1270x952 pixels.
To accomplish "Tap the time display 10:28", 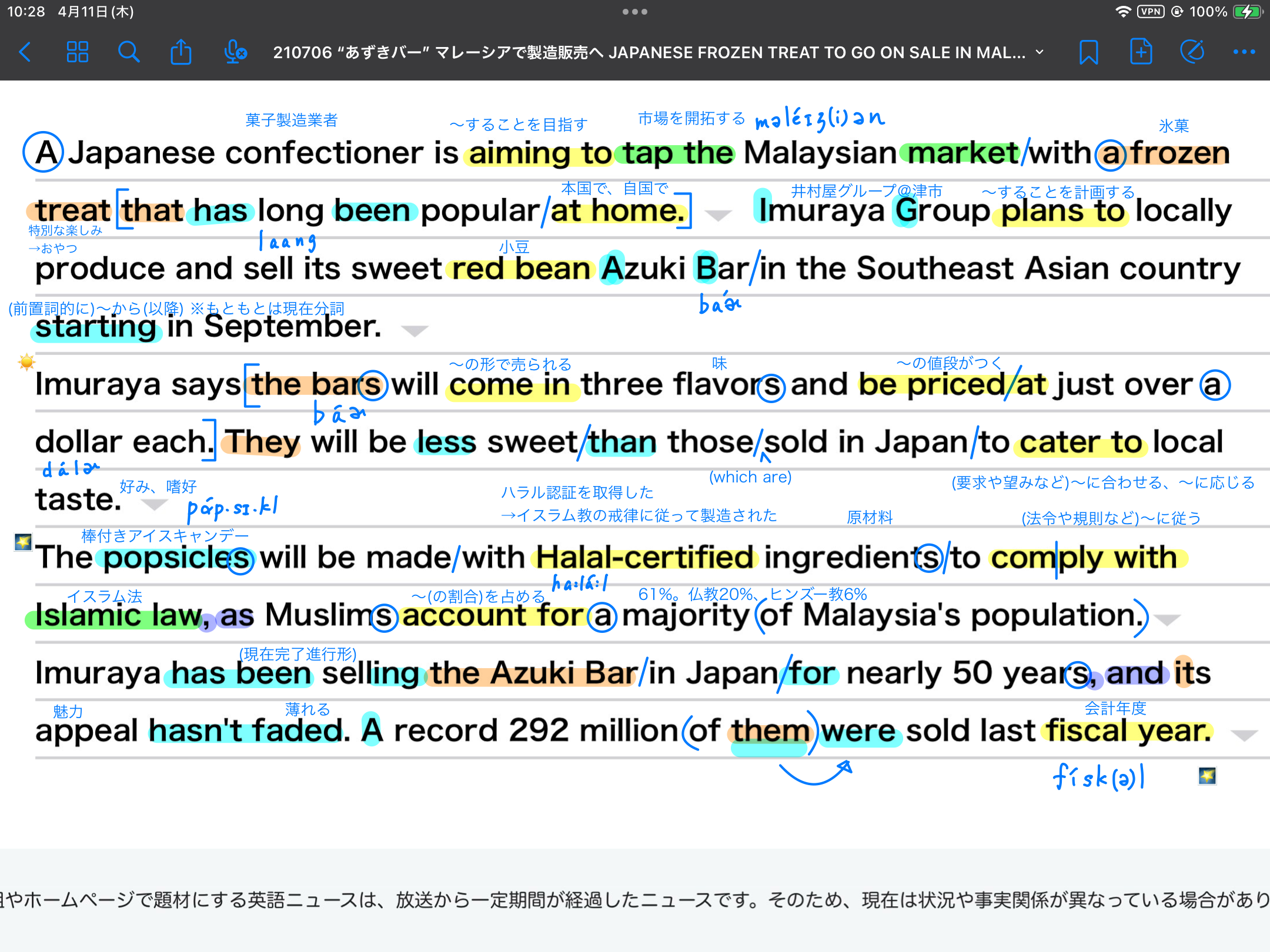I will click(x=26, y=12).
